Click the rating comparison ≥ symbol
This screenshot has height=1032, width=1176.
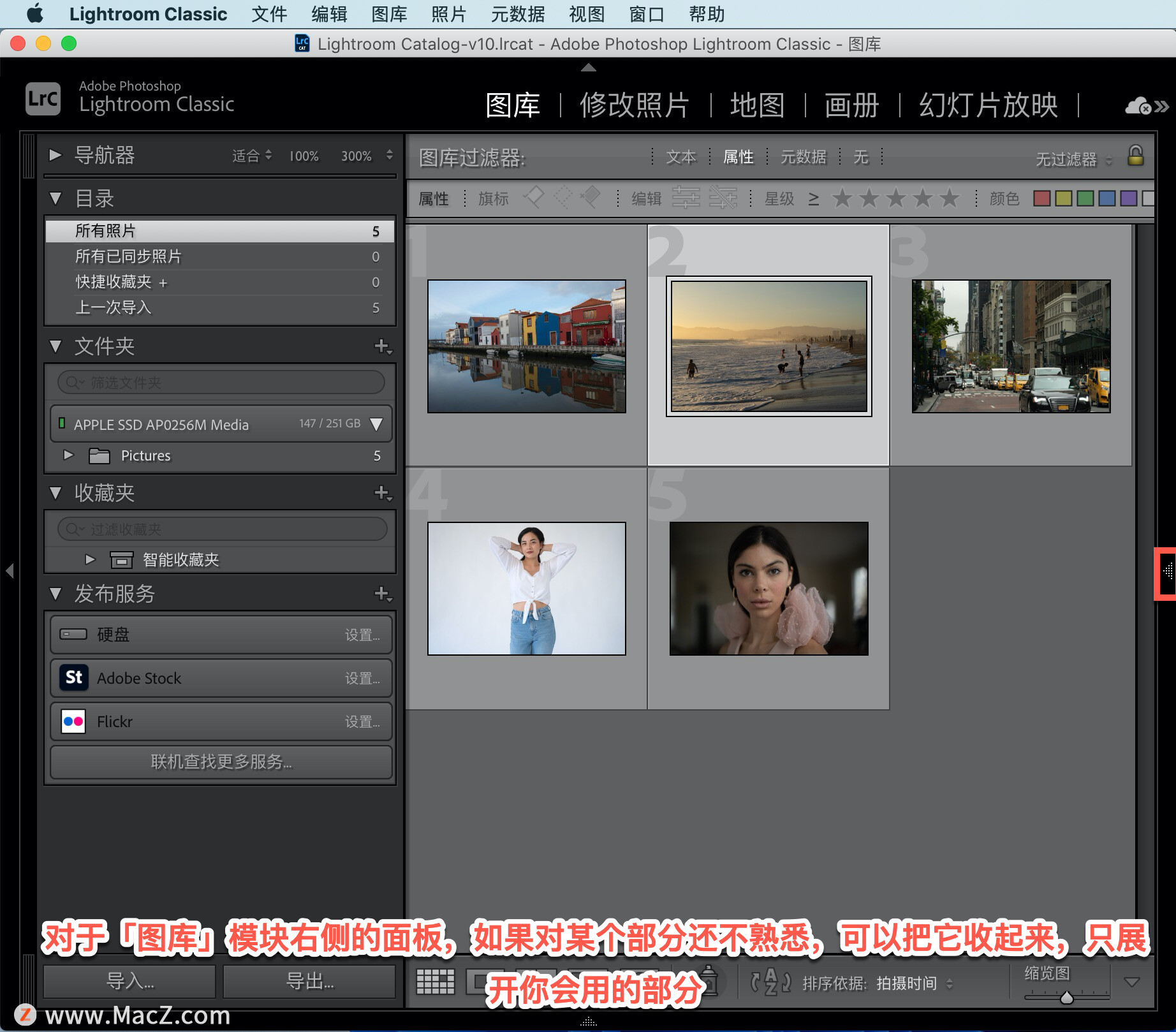click(x=814, y=199)
